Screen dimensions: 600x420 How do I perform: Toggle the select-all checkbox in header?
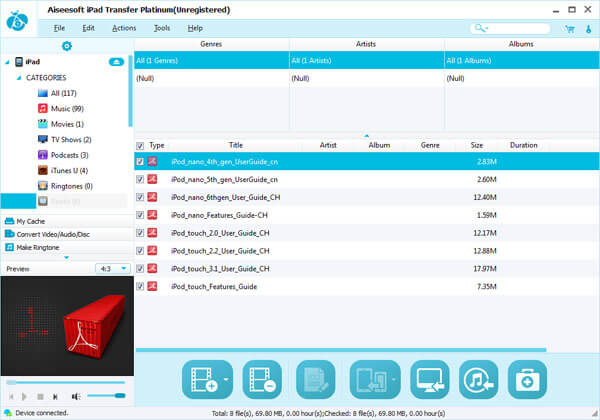pyautogui.click(x=140, y=146)
